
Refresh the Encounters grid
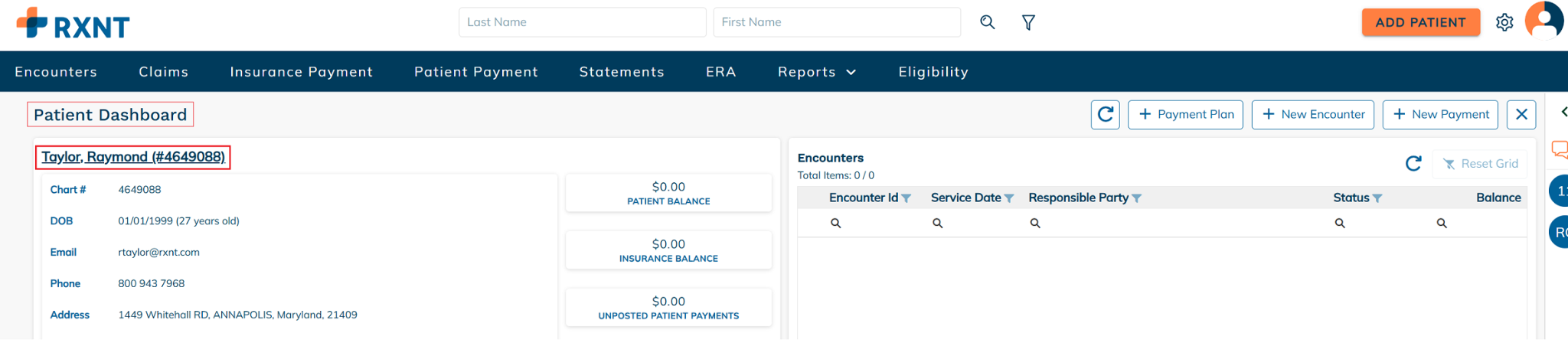click(1413, 163)
